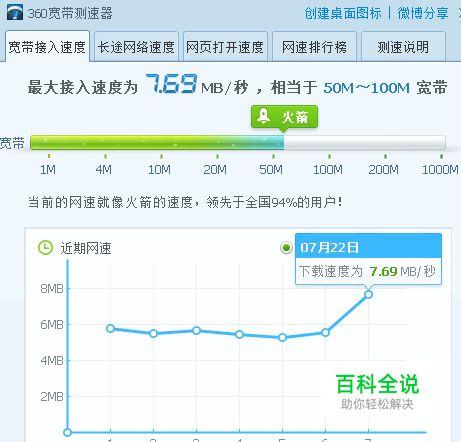Click the 8MB axis label
461x442 pixels.
click(x=52, y=288)
